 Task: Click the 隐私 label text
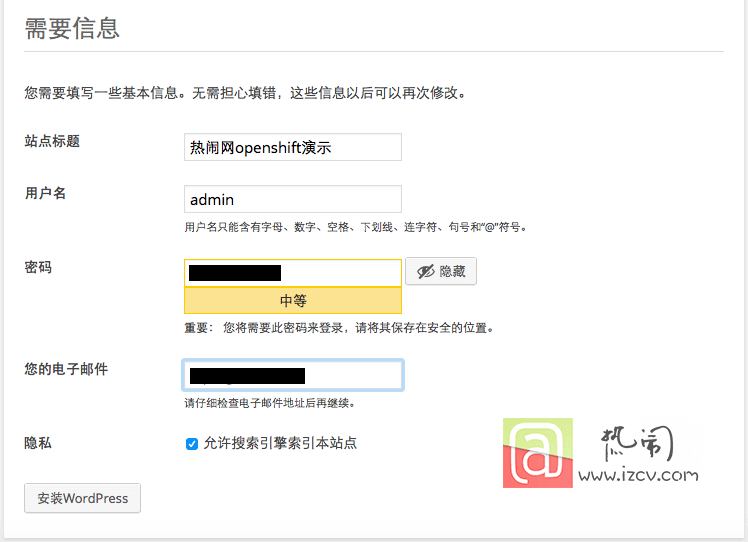38,443
